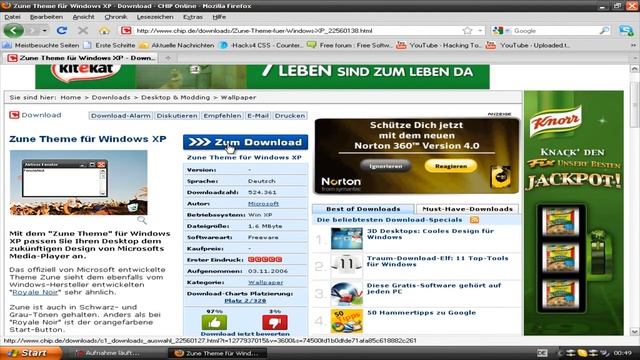Switch to Must-Have-Downloads tab

[467, 209]
